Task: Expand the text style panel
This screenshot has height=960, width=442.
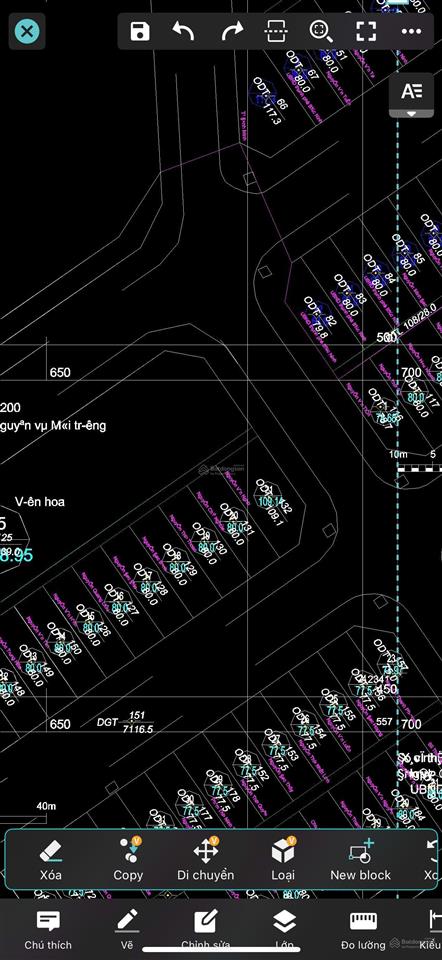Action: coord(411,96)
